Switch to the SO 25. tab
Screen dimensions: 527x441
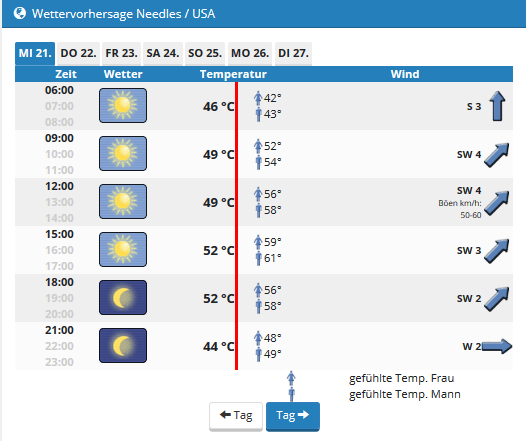(205, 53)
